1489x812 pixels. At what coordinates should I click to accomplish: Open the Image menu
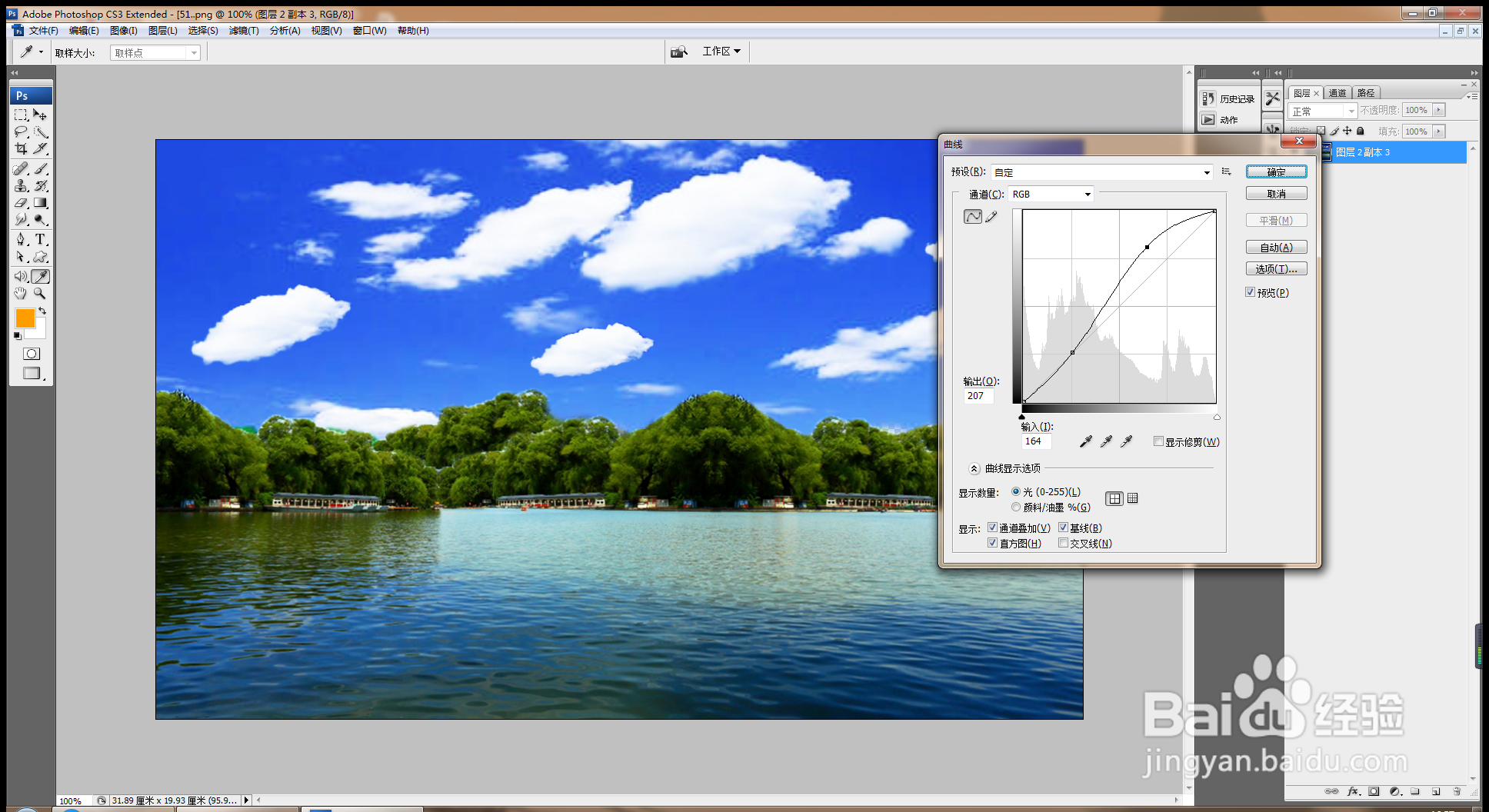124,31
